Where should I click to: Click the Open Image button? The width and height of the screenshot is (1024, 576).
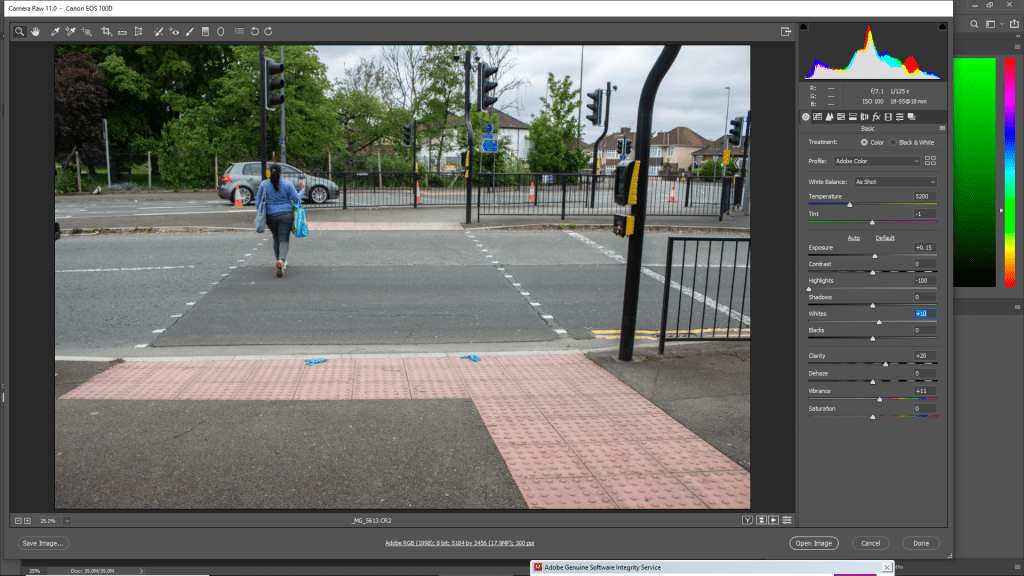(813, 543)
